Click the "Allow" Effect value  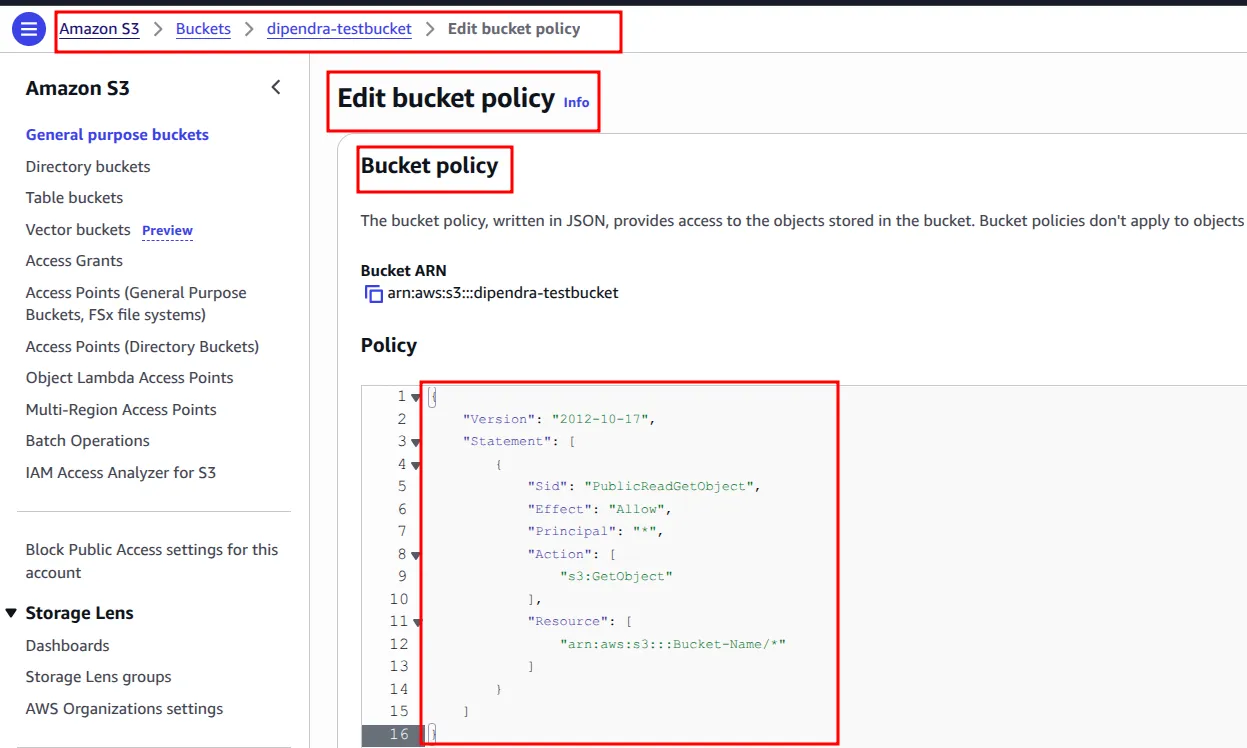point(639,509)
